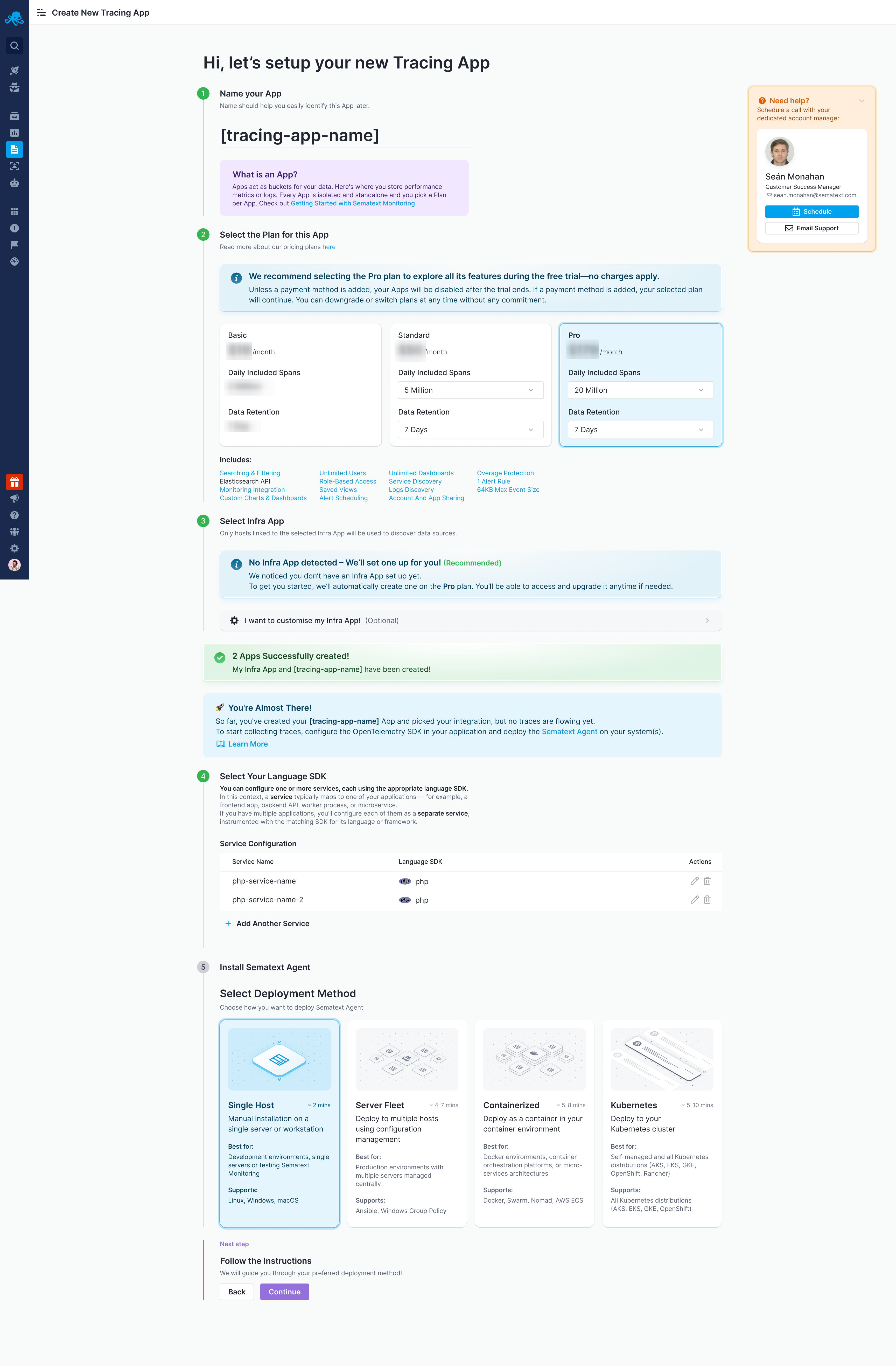Open the archive box icon in sidebar
The image size is (896, 1366).
click(x=14, y=116)
